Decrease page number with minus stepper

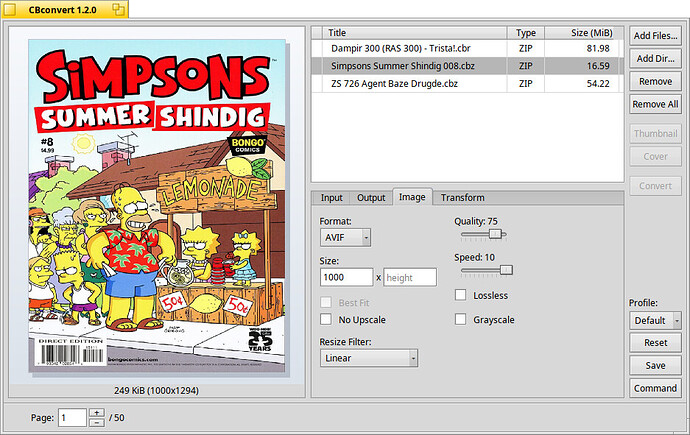[97, 423]
